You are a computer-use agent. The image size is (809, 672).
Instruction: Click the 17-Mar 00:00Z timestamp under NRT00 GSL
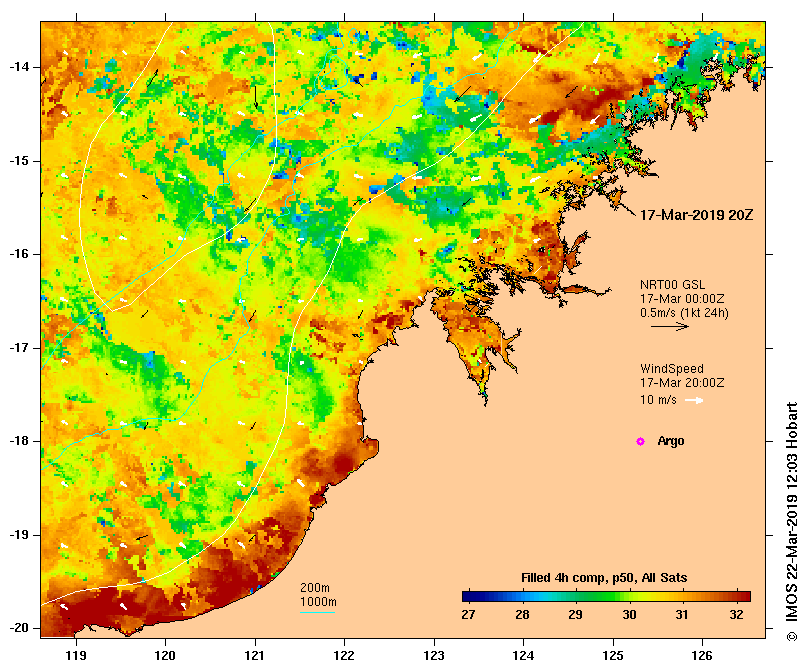(682, 299)
